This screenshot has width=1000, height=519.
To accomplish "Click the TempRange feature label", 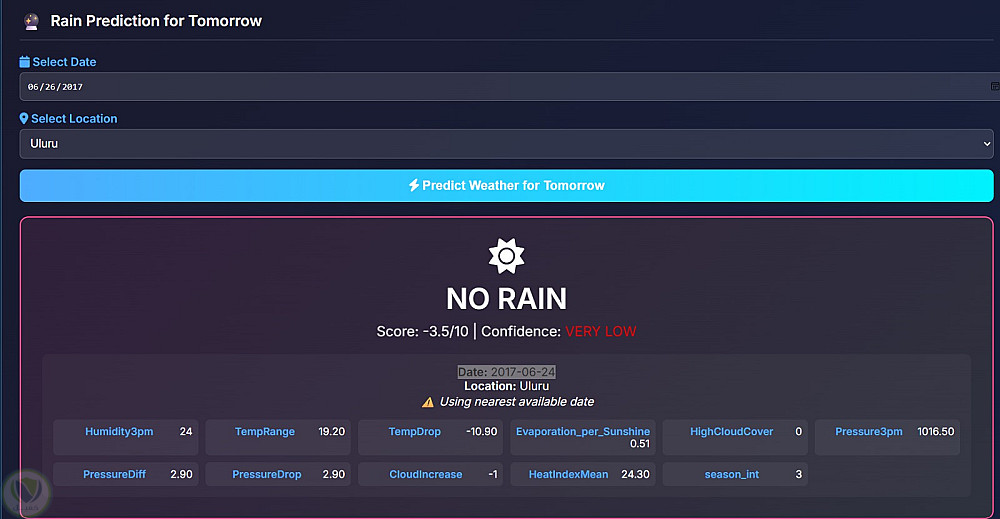I will click(265, 432).
